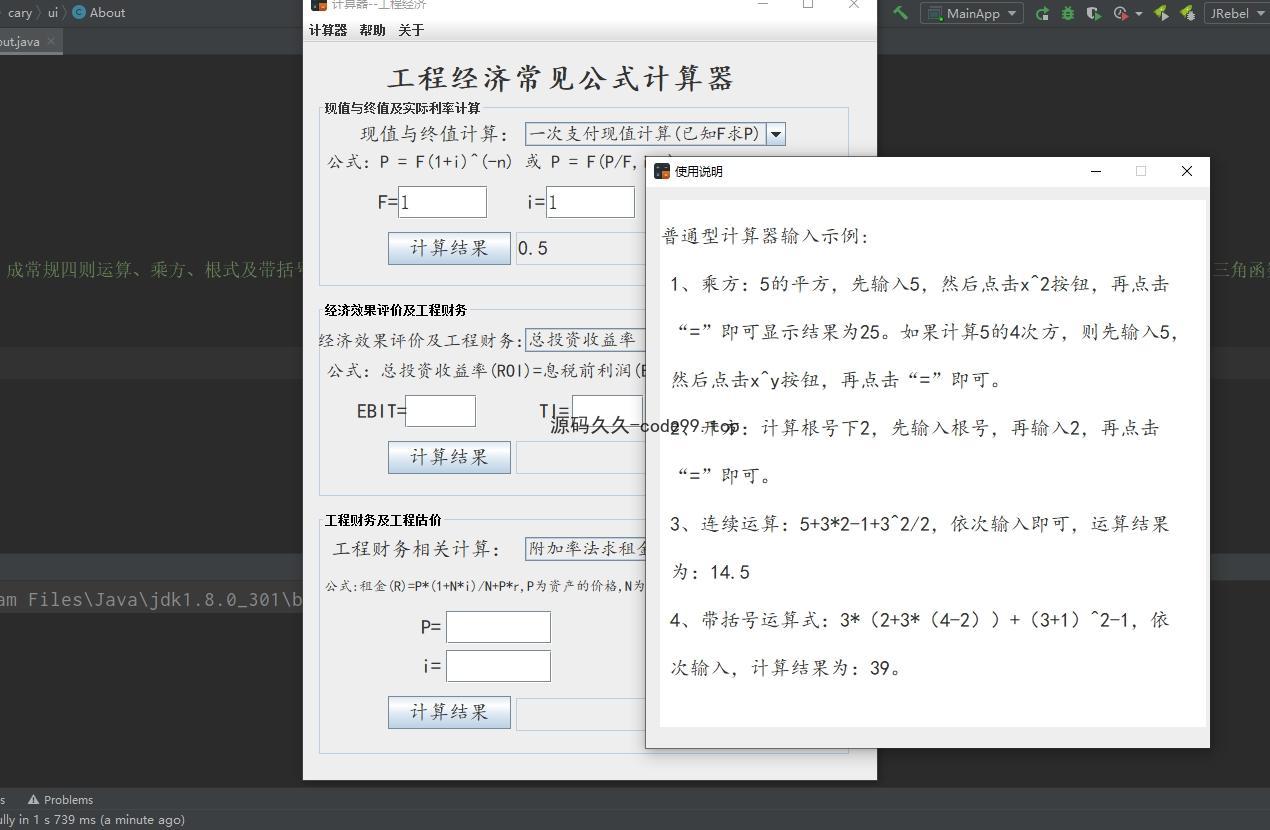Click 计算结果 button in 经济效果评价 section
This screenshot has height=830, width=1270.
449,457
